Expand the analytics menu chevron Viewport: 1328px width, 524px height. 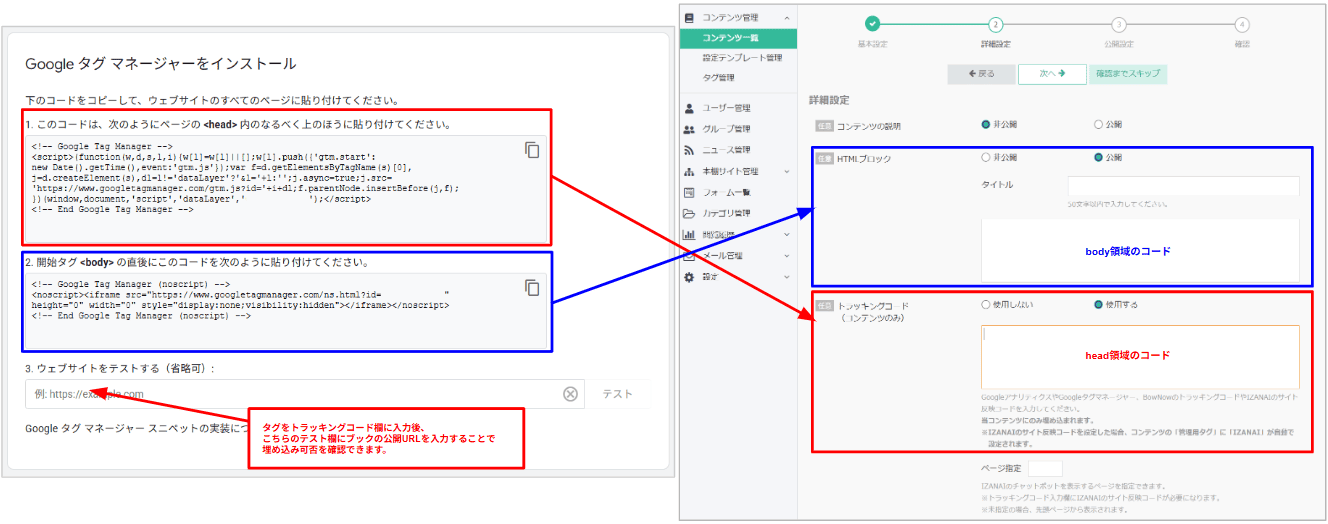786,235
